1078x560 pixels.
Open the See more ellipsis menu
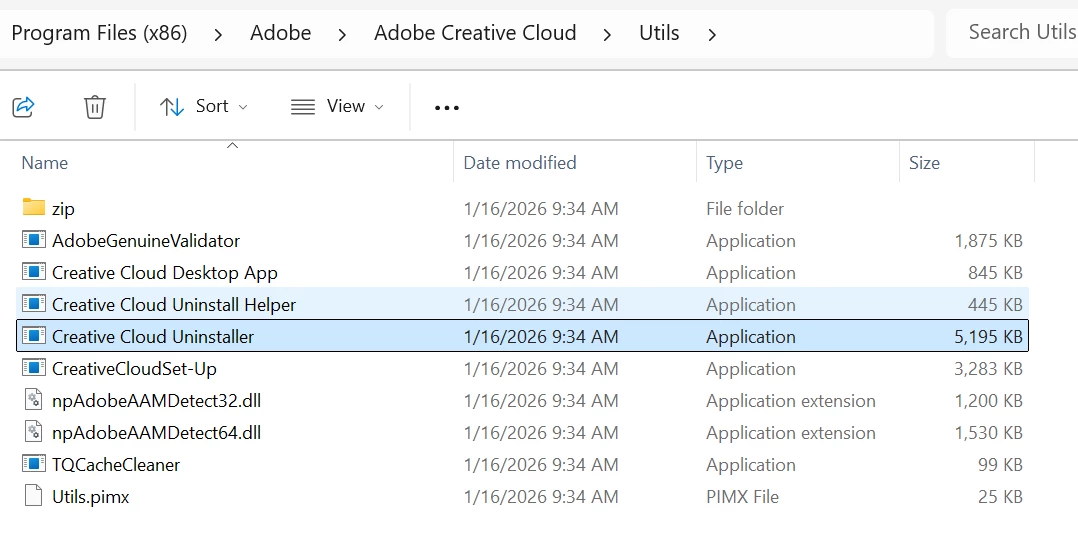[447, 107]
